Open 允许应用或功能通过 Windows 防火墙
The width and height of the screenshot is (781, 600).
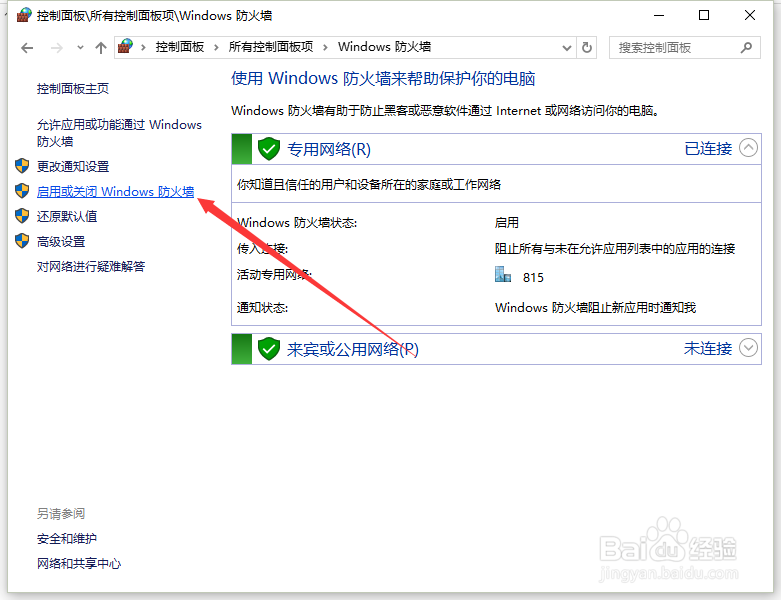click(119, 133)
